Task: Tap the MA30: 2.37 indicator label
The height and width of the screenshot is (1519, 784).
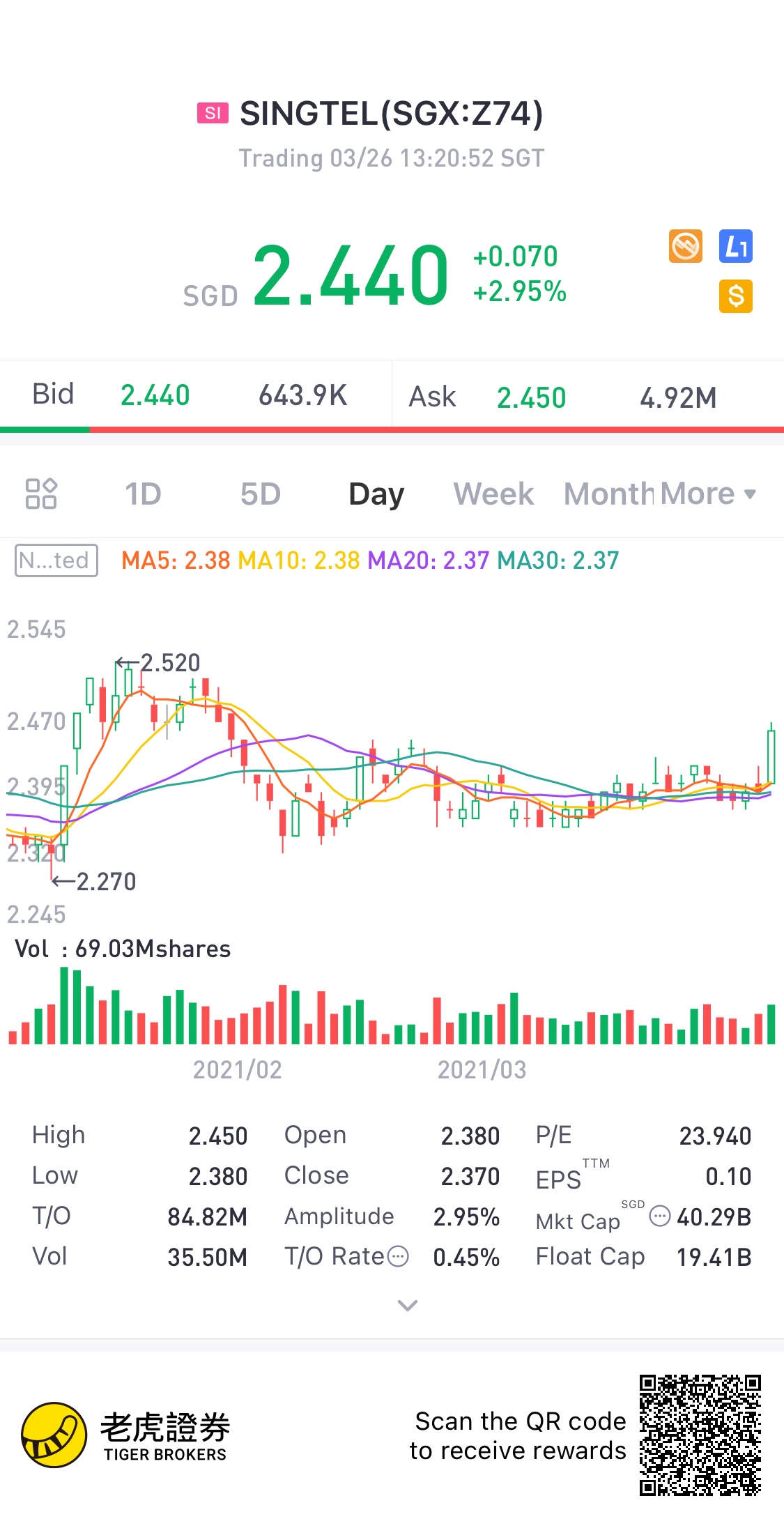Action: click(x=558, y=560)
